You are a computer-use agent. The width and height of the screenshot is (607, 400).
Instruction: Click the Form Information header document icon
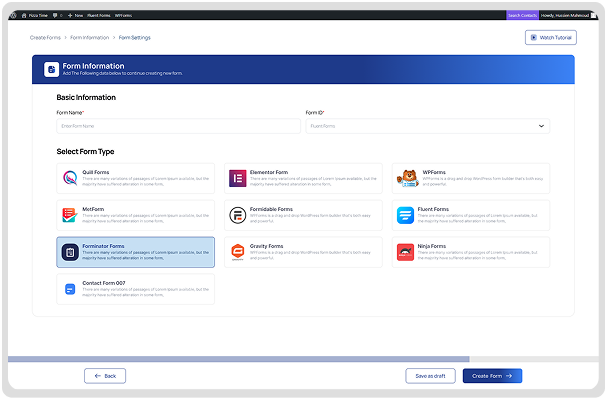(x=51, y=69)
